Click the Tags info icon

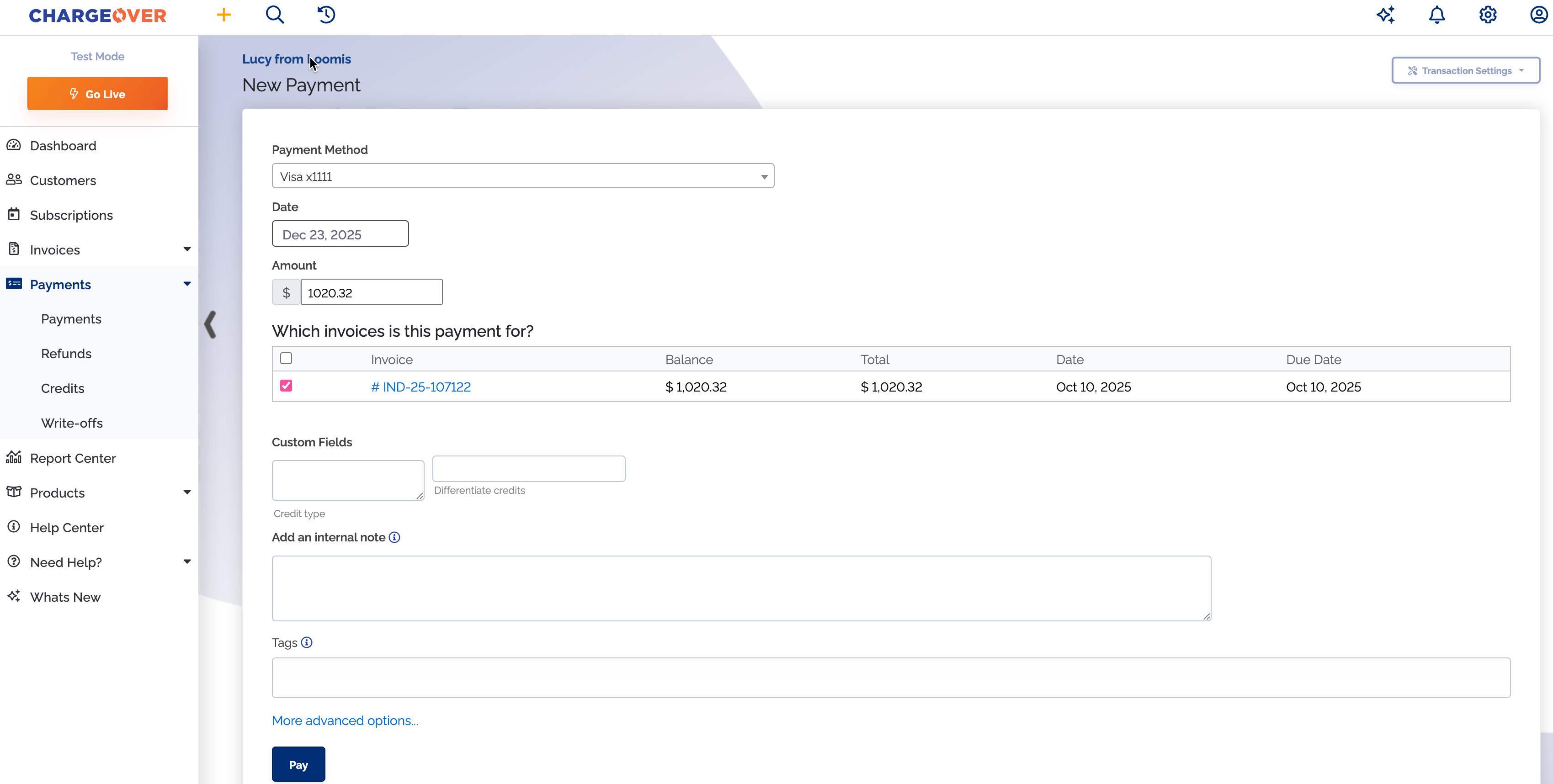click(306, 642)
